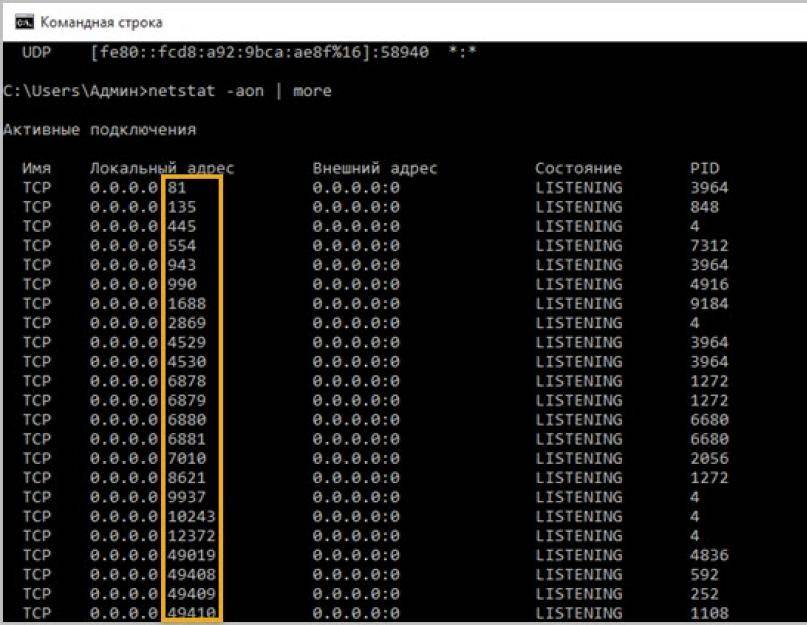Click the UDP fe80 address ending 58940
This screenshot has height=625, width=807.
[259, 52]
